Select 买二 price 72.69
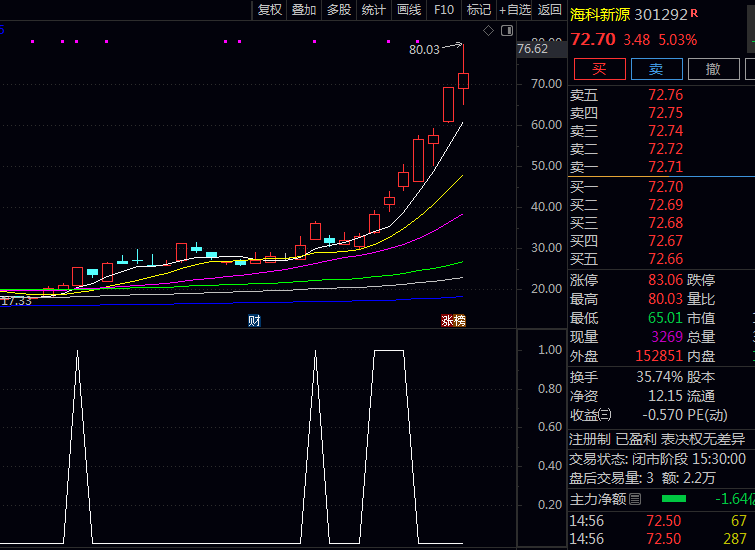 tap(665, 205)
